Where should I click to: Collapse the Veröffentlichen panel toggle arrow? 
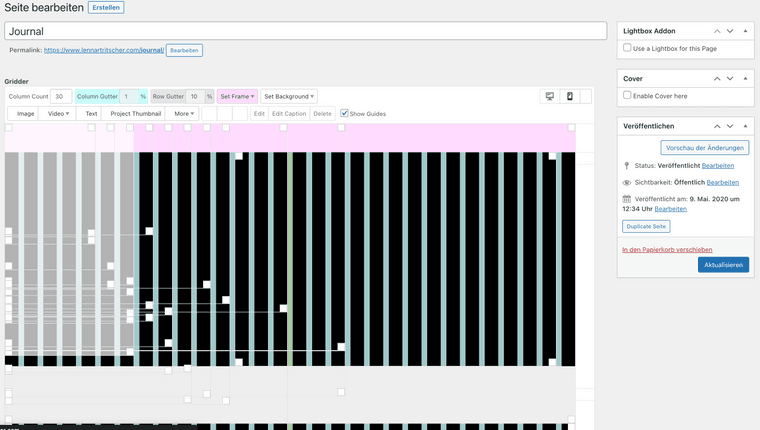(744, 126)
